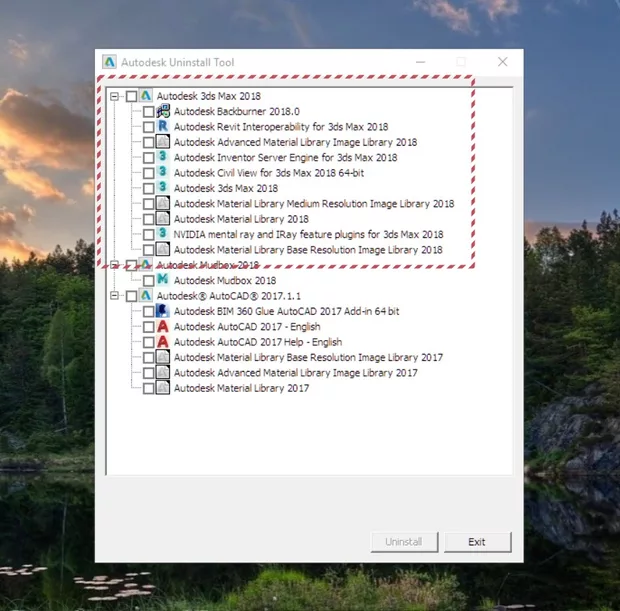The image size is (620, 611).
Task: Tick the Autodesk Mudbox 2018 child checkbox
Action: pos(149,280)
